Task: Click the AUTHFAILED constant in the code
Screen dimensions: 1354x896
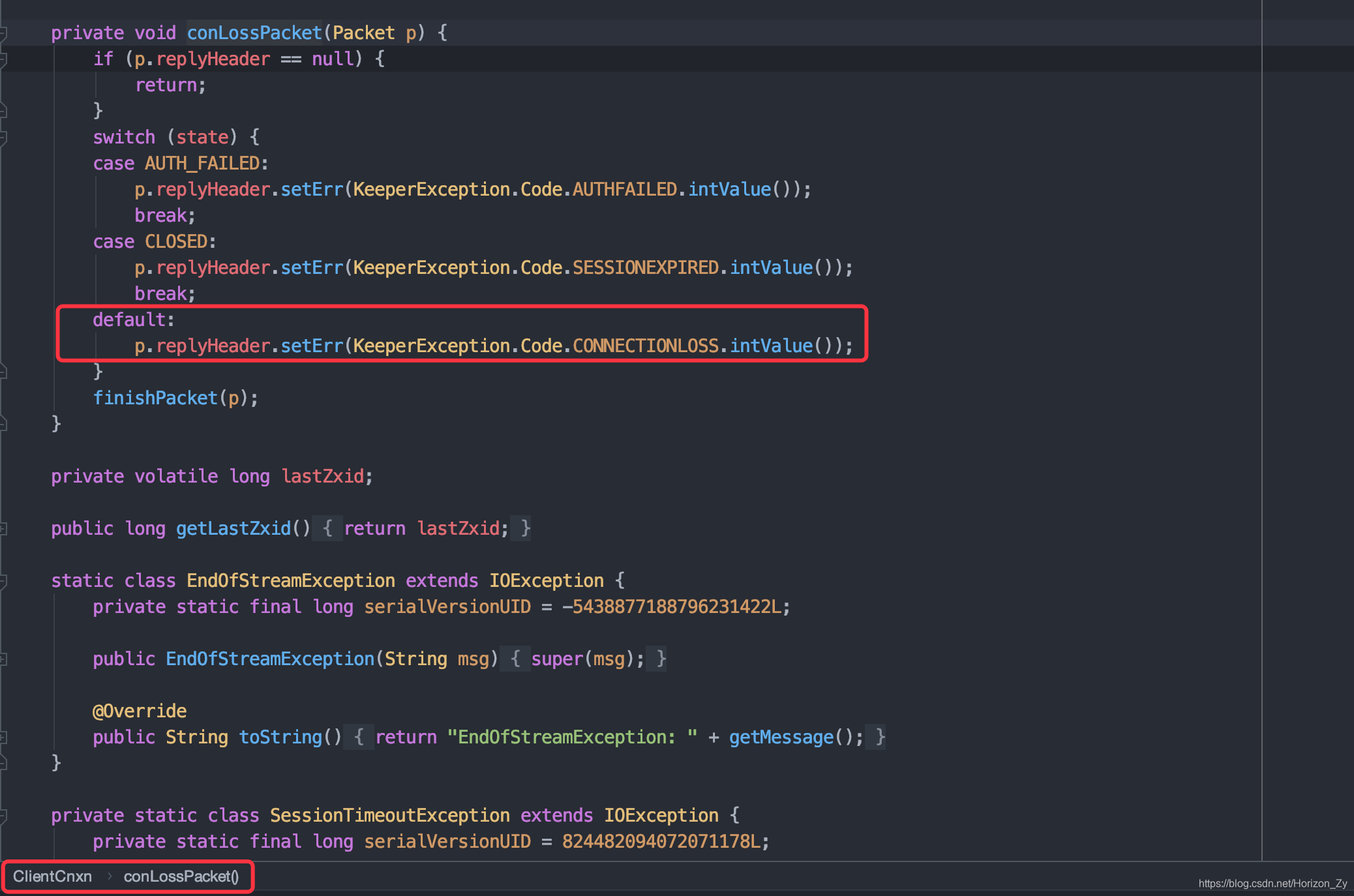Action: coord(624,189)
